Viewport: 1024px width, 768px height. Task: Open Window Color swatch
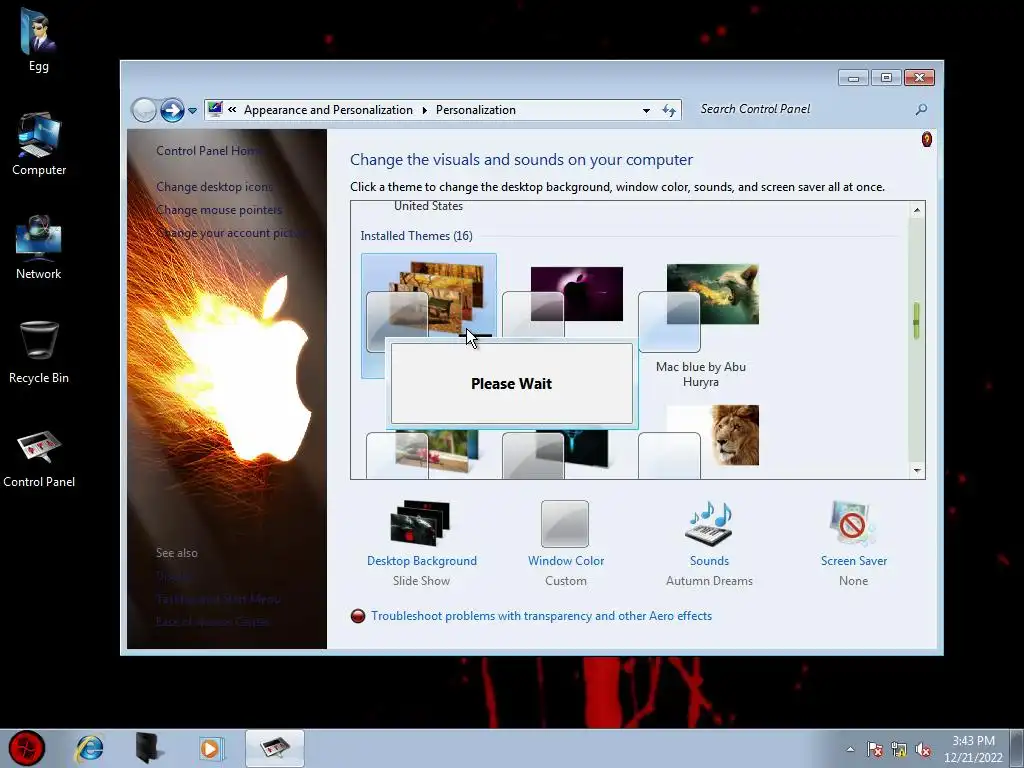click(x=565, y=524)
